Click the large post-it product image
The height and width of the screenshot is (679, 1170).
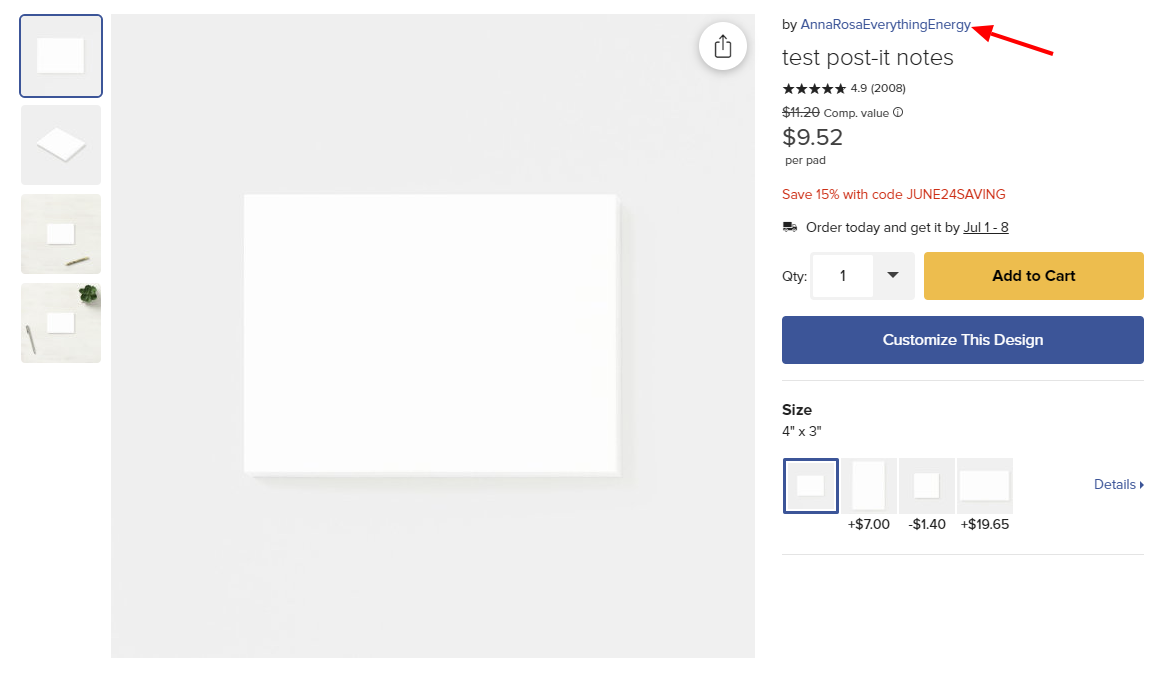[433, 336]
